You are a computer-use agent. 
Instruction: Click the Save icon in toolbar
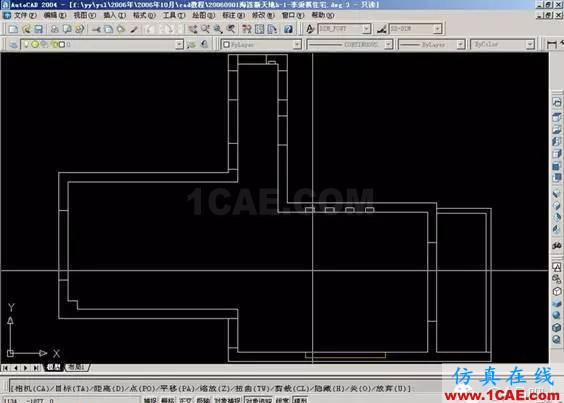[38, 29]
